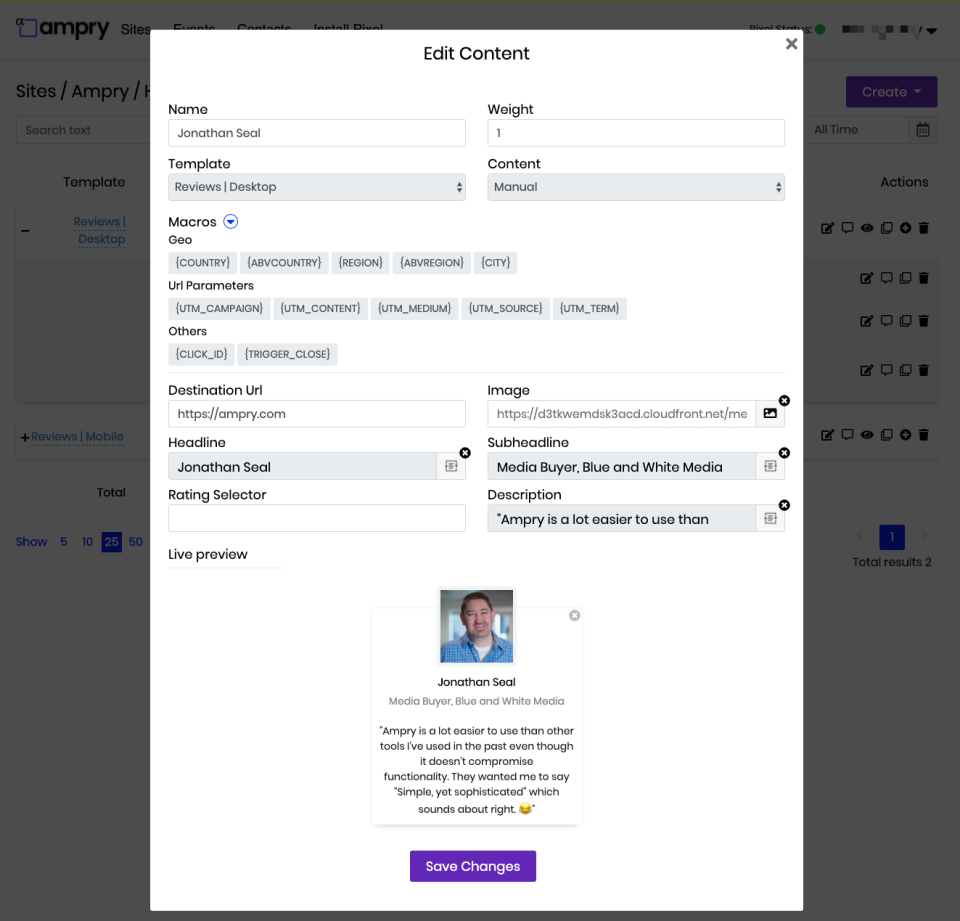Open the Content dropdown set to Manual
This screenshot has width=960, height=921.
[x=636, y=187]
